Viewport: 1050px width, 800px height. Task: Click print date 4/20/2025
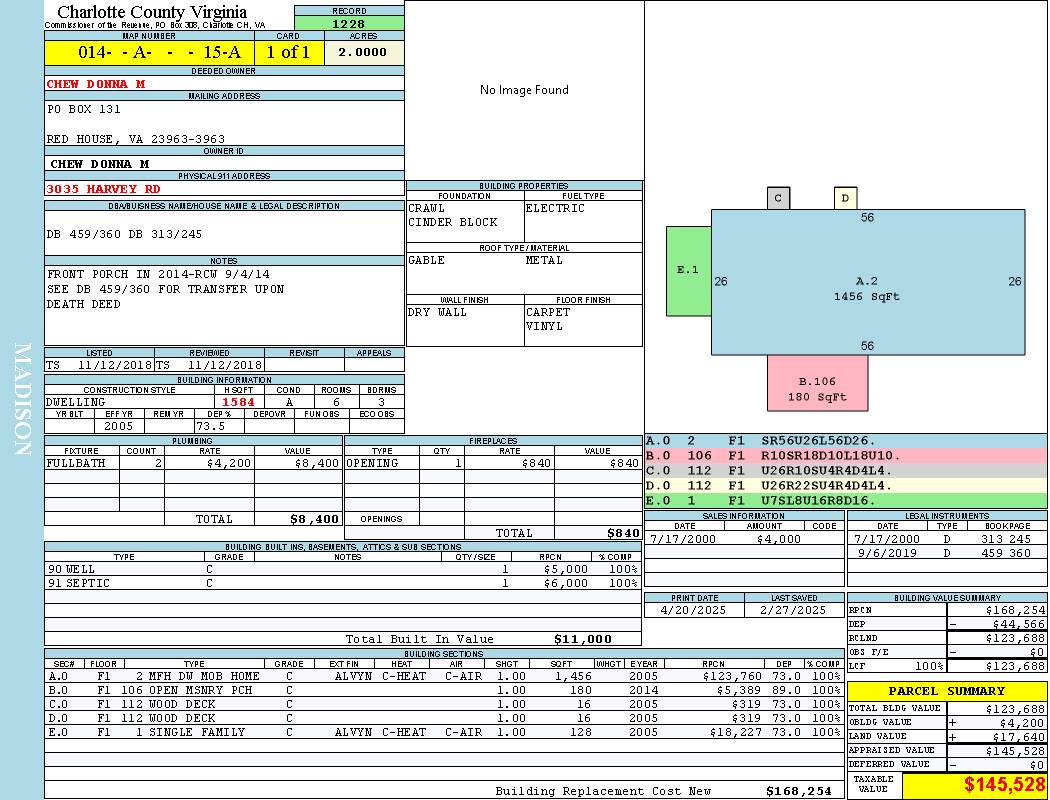pyautogui.click(x=692, y=611)
